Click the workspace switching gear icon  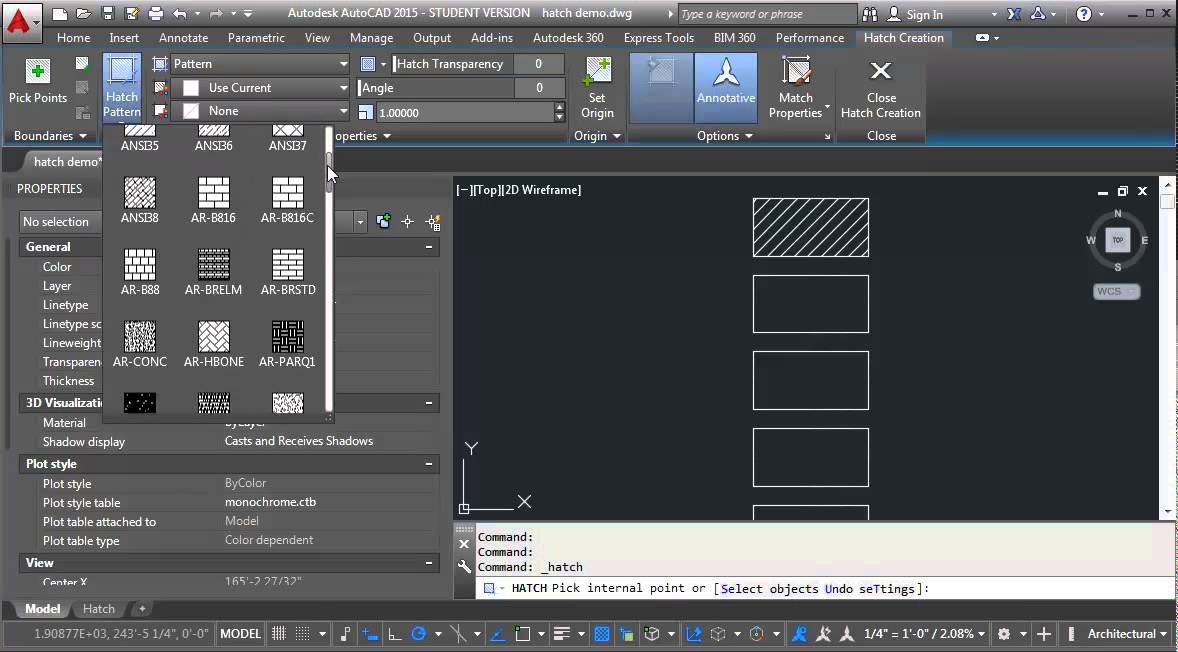1004,634
